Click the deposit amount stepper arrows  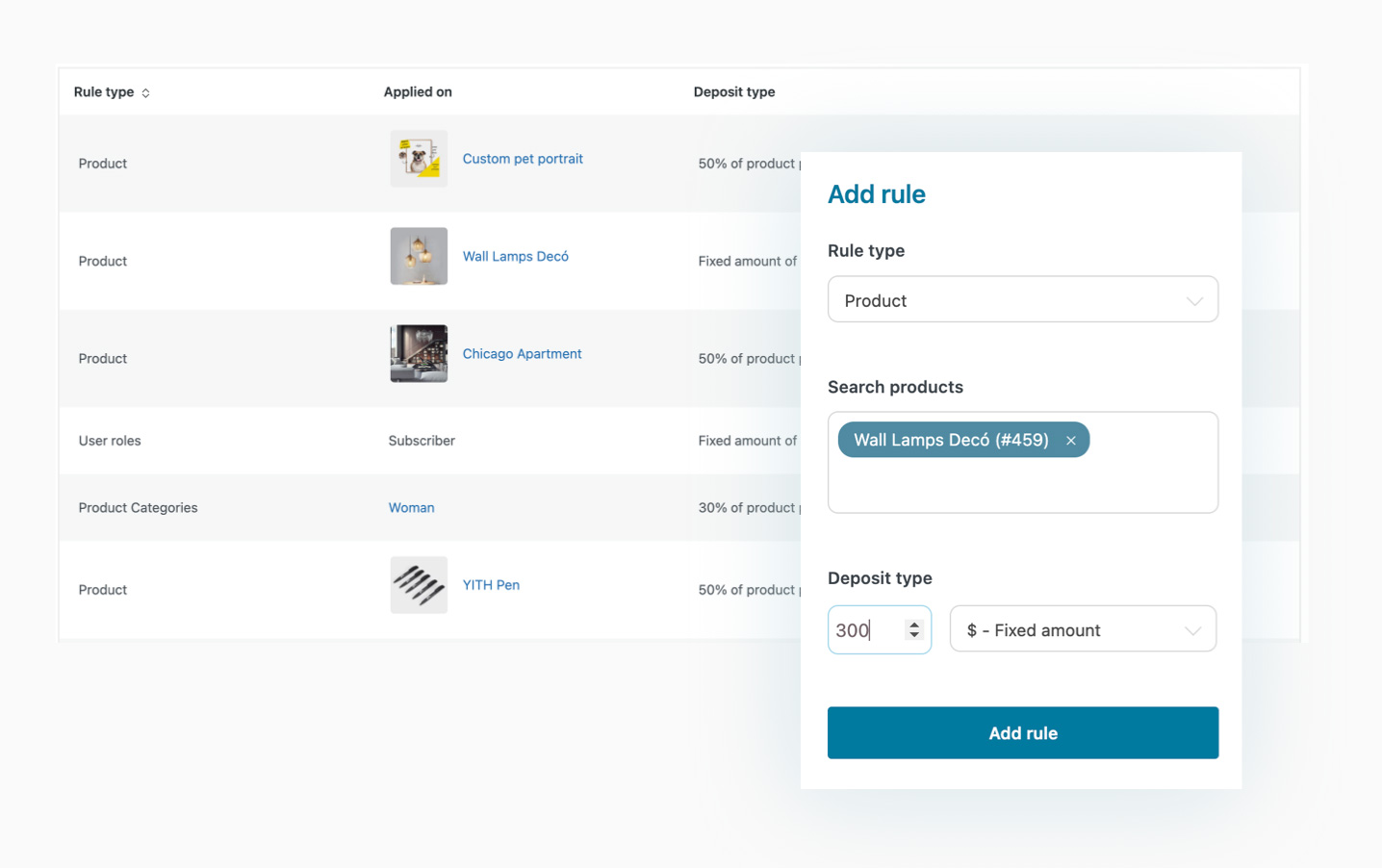[914, 629]
